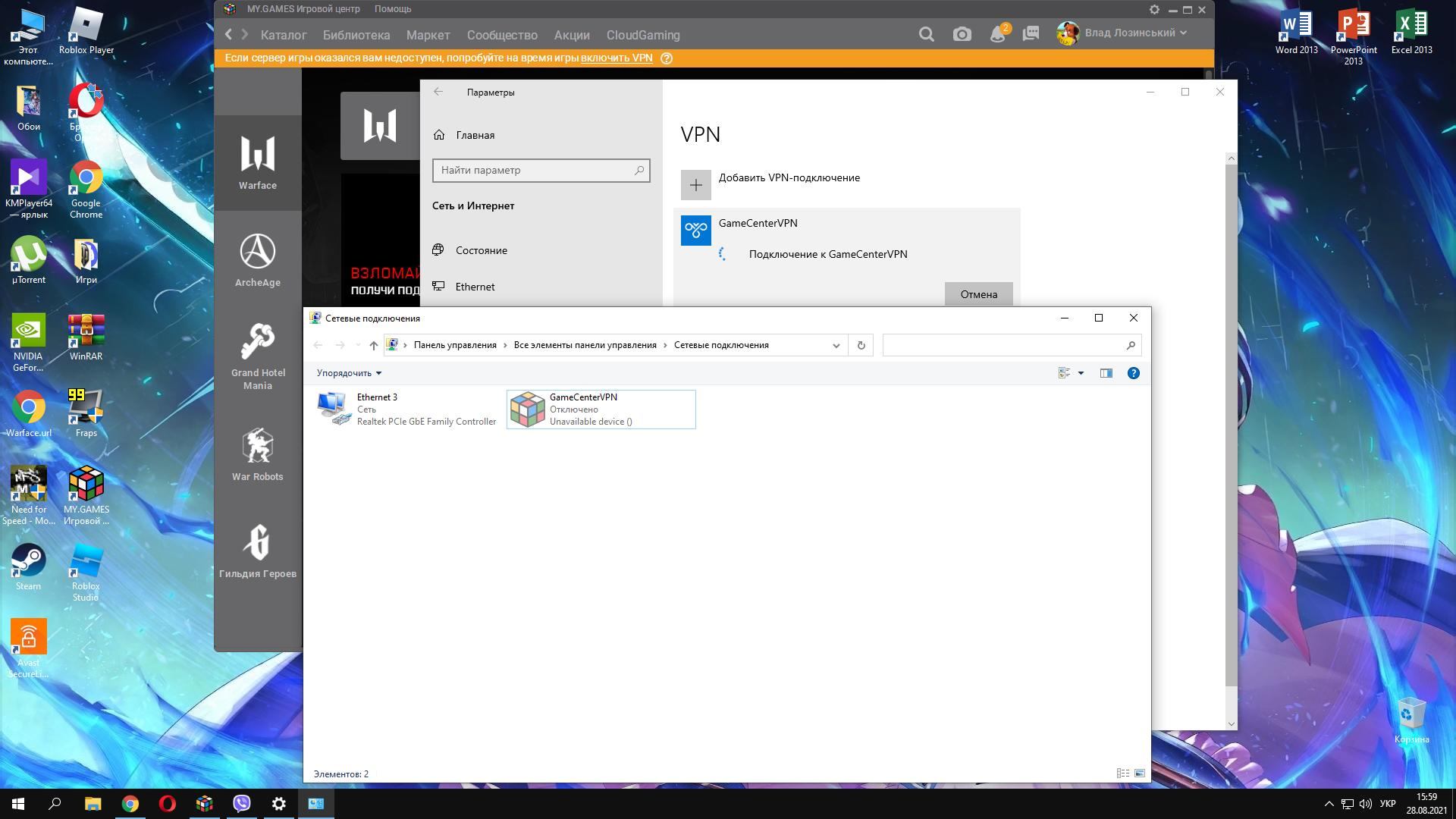This screenshot has width=1456, height=819.
Task: Select Ethernet 3 network adapter
Action: (x=407, y=409)
